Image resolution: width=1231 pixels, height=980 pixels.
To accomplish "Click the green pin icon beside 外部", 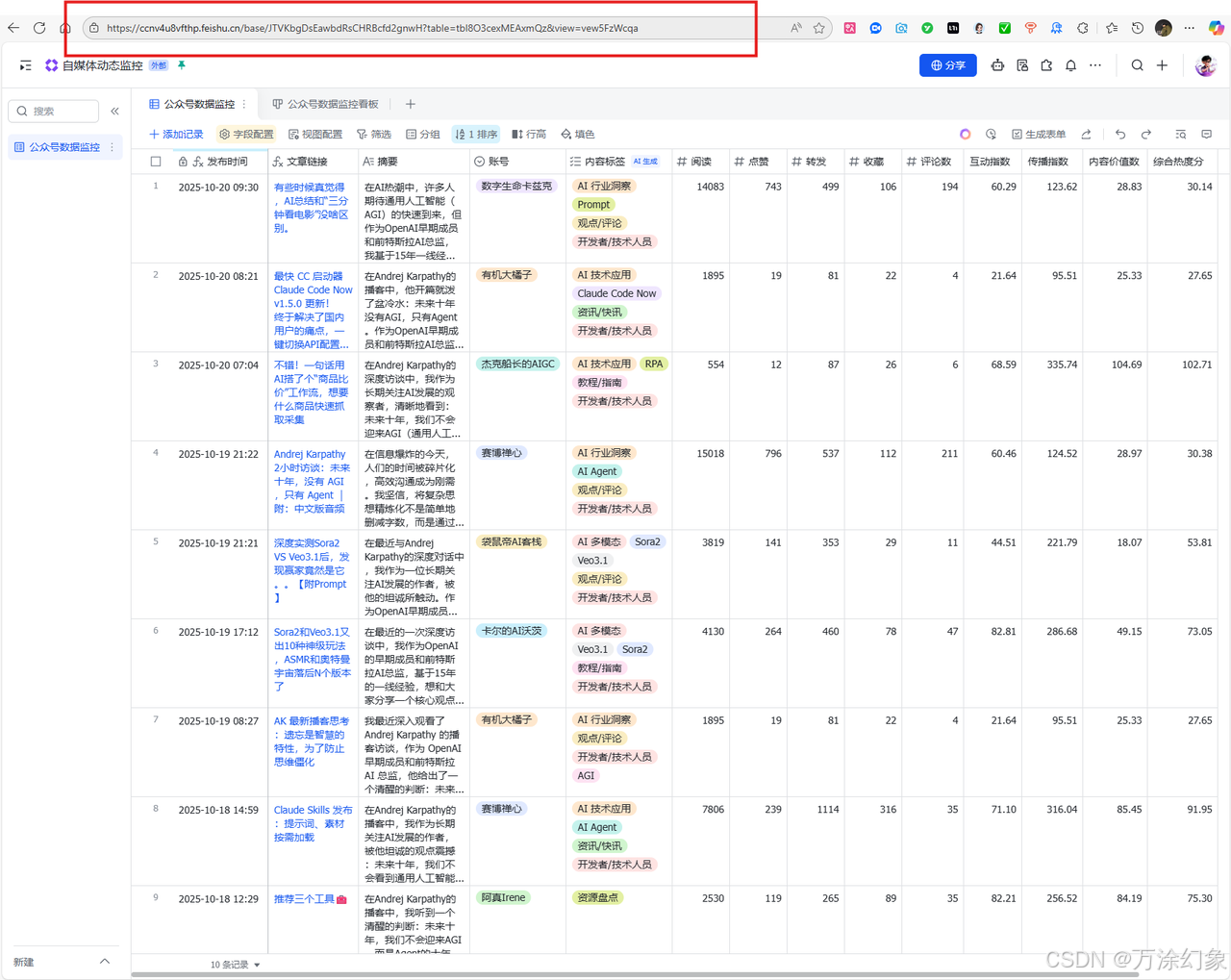I will 181,65.
